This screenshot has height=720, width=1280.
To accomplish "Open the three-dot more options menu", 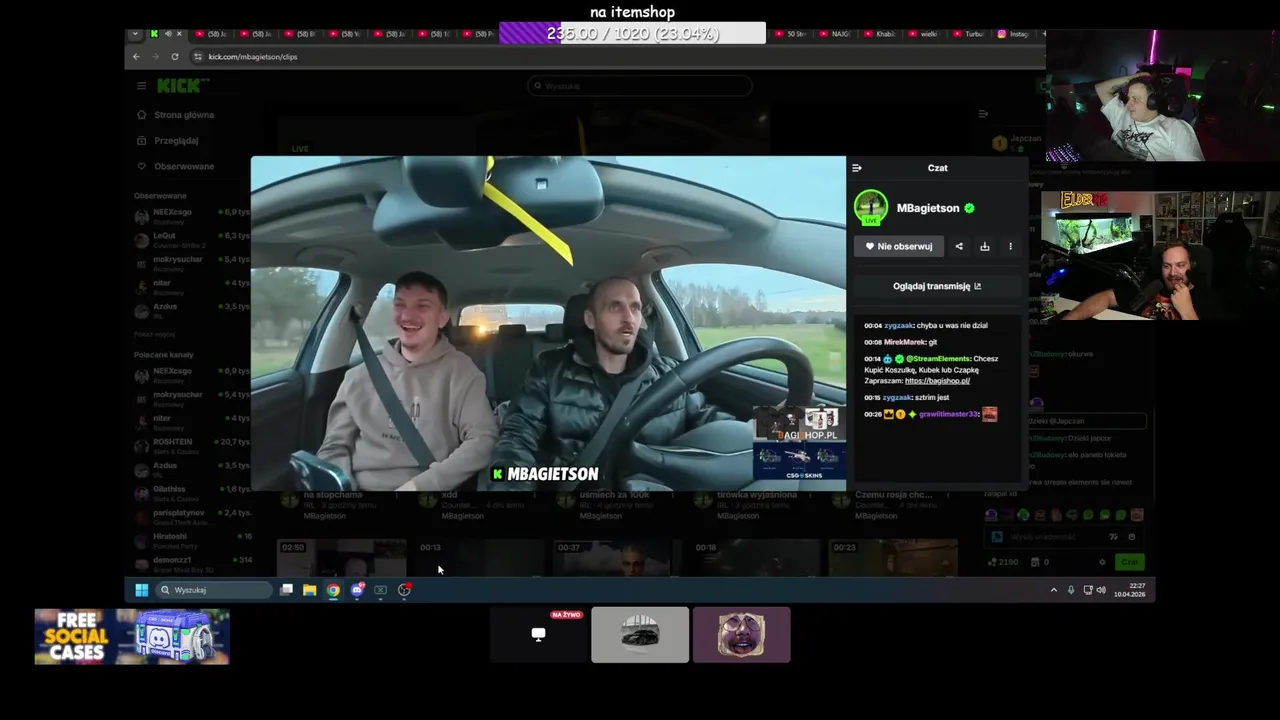I will (1010, 246).
